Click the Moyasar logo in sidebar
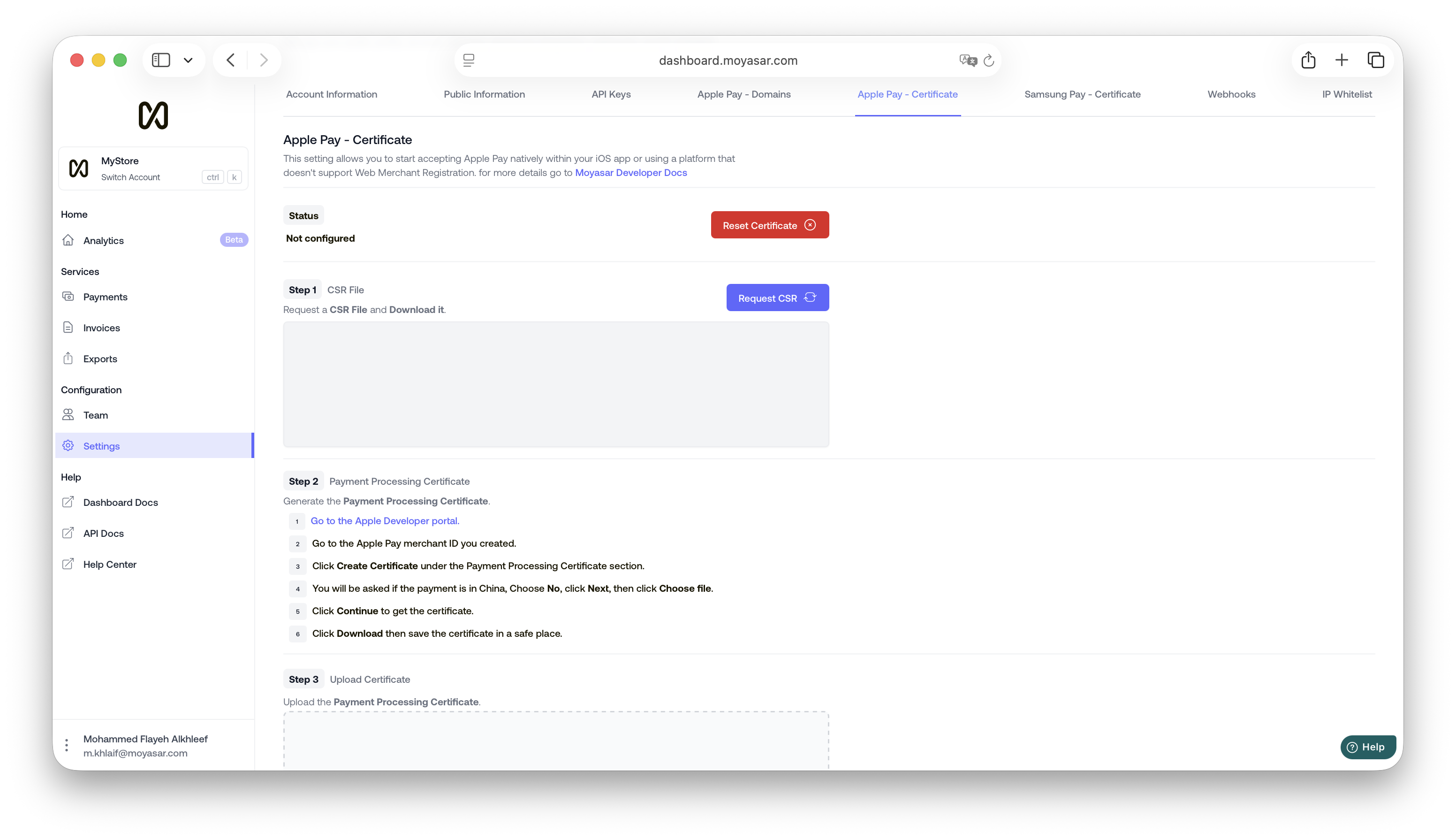This screenshot has width=1456, height=840. (x=153, y=115)
